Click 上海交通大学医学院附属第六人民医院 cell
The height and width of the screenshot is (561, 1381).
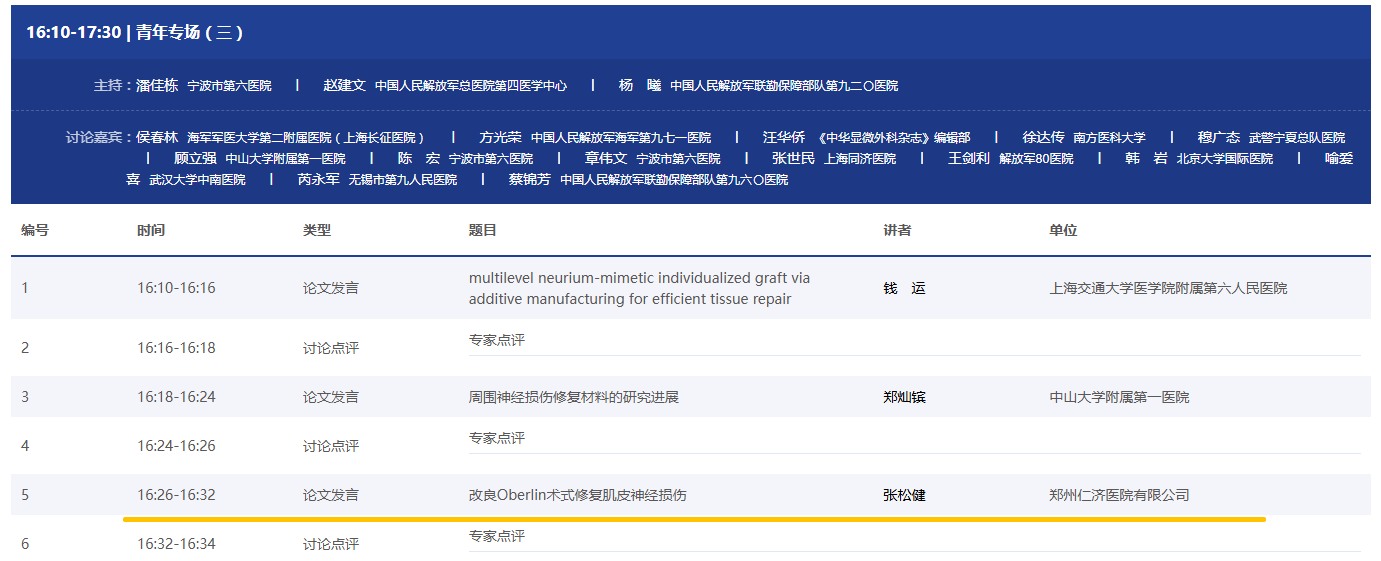[1168, 288]
